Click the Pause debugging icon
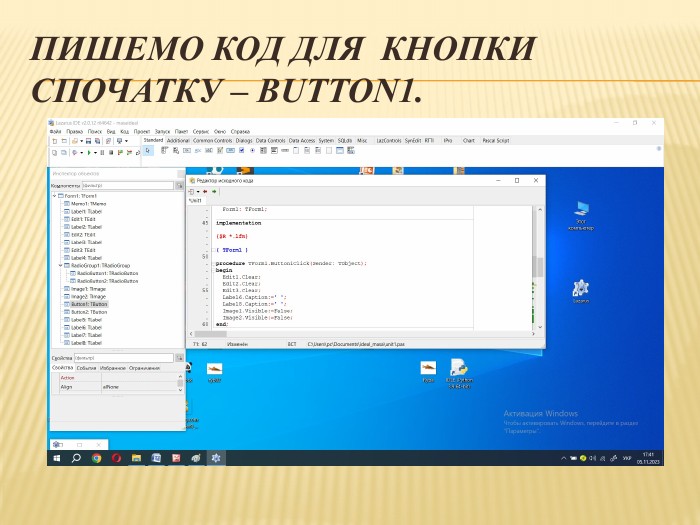This screenshot has width=700, height=525. click(102, 153)
